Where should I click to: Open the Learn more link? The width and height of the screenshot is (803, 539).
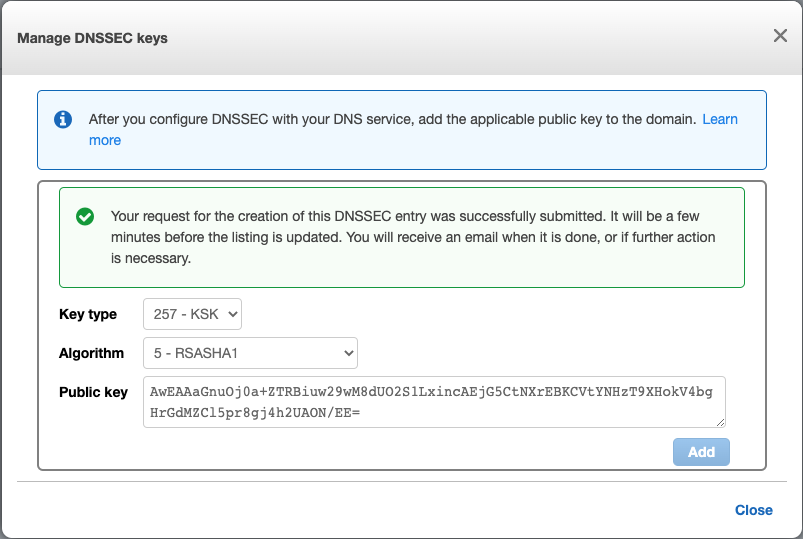[x=719, y=119]
